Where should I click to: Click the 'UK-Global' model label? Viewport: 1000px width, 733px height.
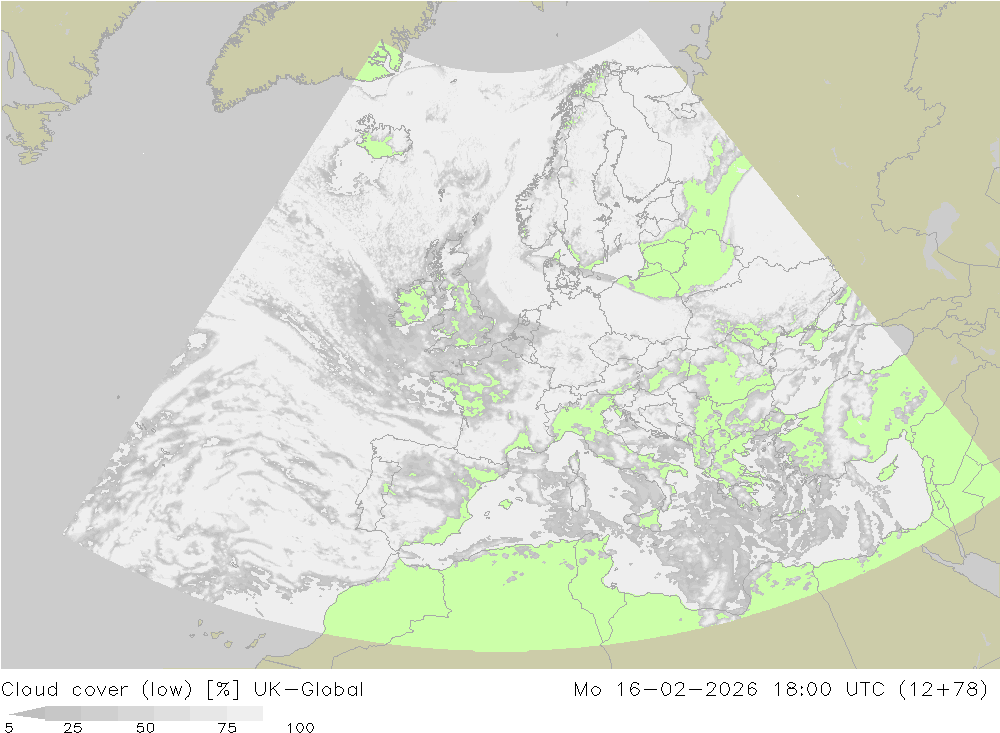pos(309,690)
